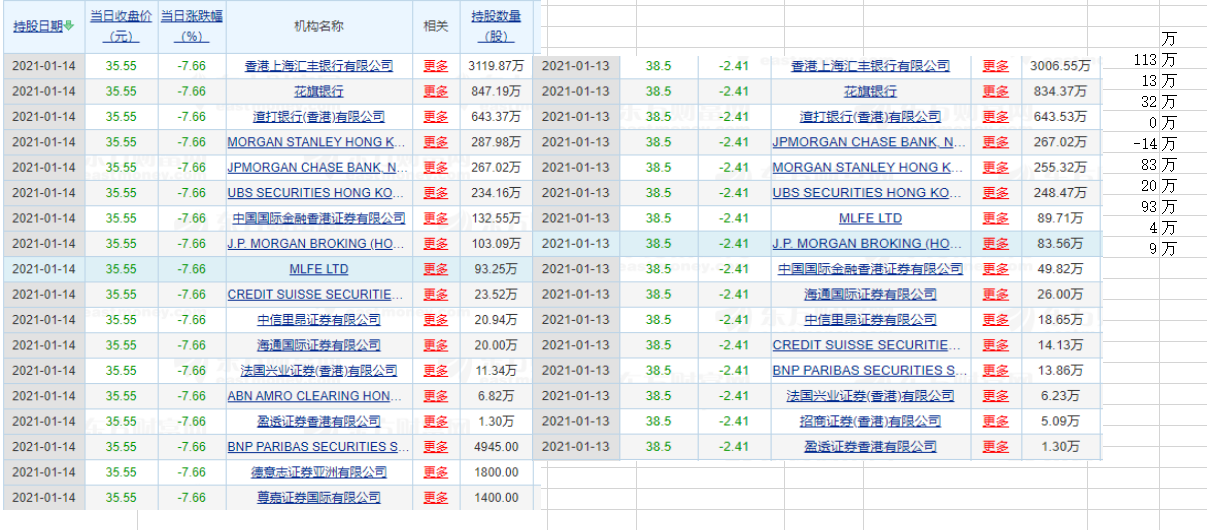Click the 持股数量(股) column header

498,27
